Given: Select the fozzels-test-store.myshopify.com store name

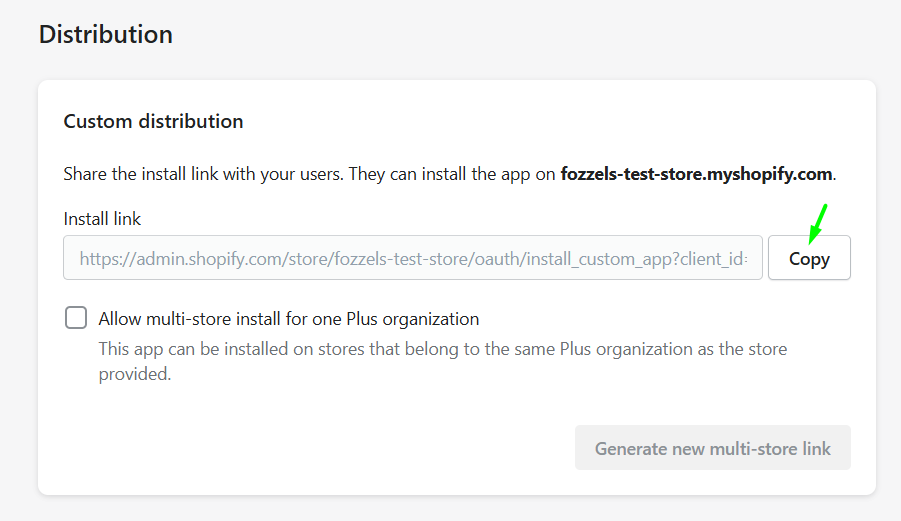Looking at the screenshot, I should pyautogui.click(x=696, y=173).
